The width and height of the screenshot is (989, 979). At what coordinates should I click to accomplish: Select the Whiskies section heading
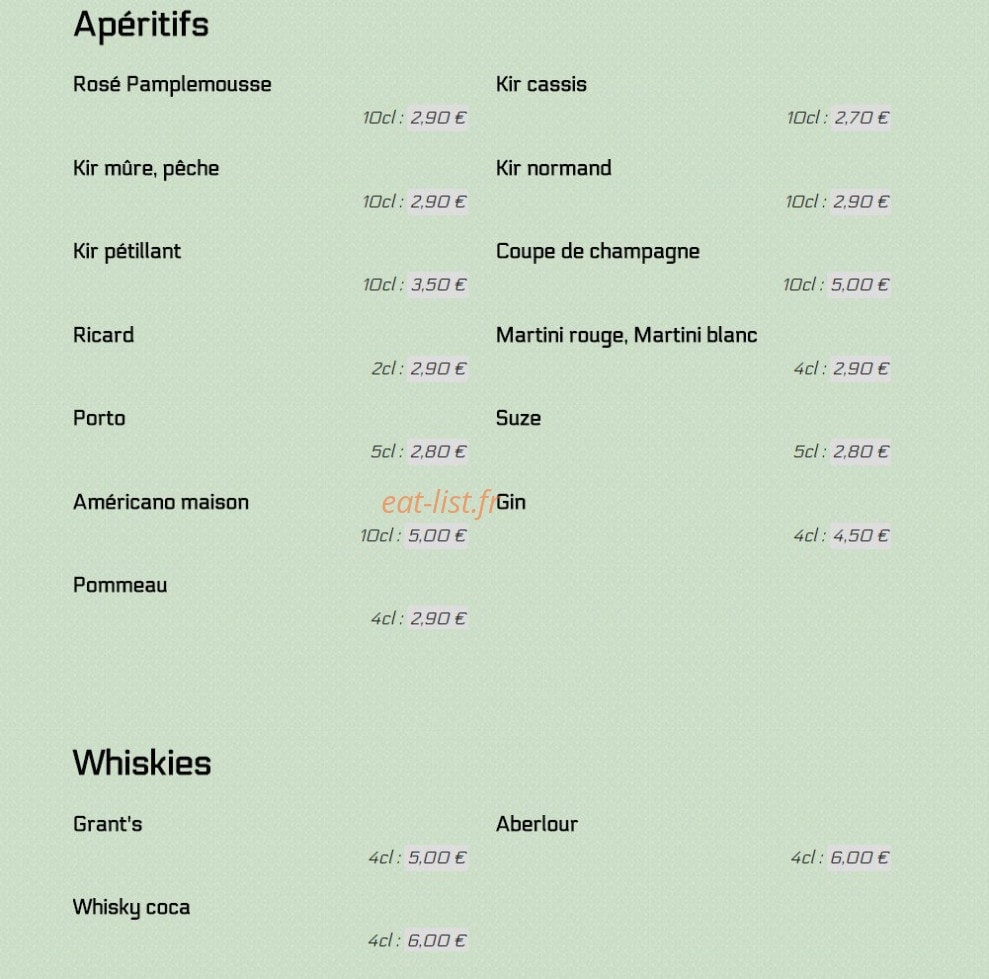coord(142,763)
